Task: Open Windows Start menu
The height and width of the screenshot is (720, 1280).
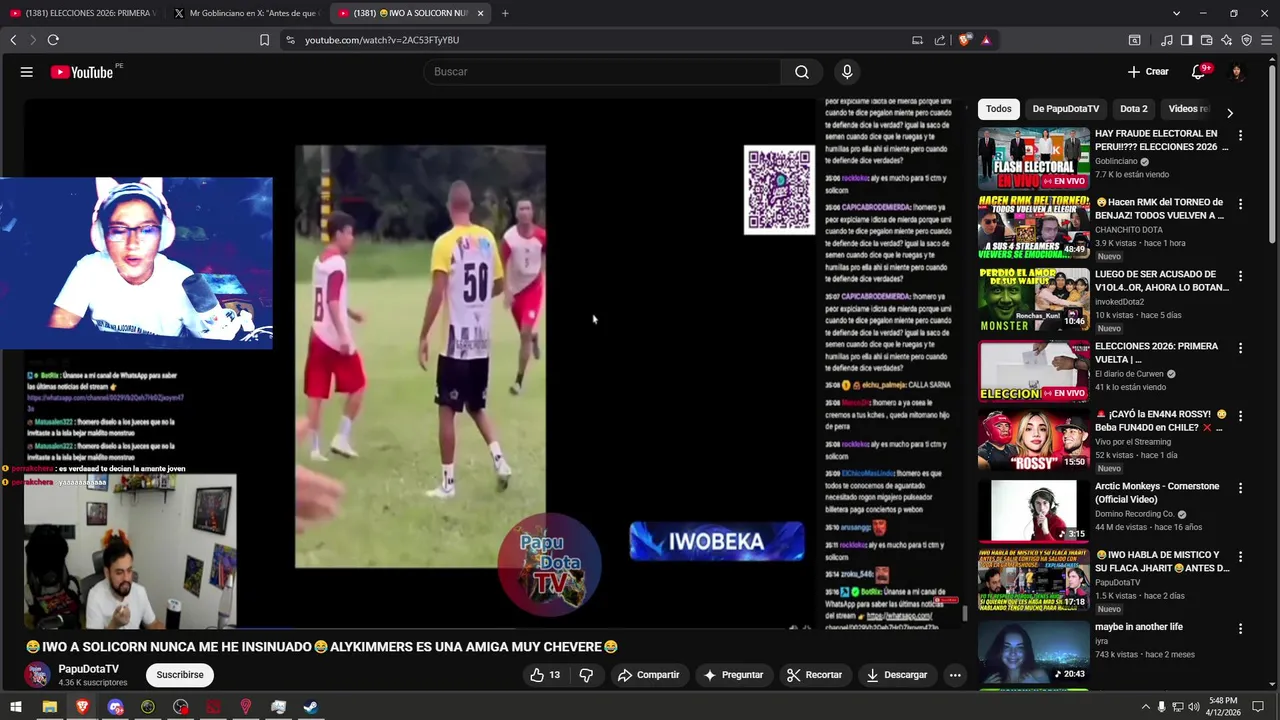Action: click(x=16, y=707)
